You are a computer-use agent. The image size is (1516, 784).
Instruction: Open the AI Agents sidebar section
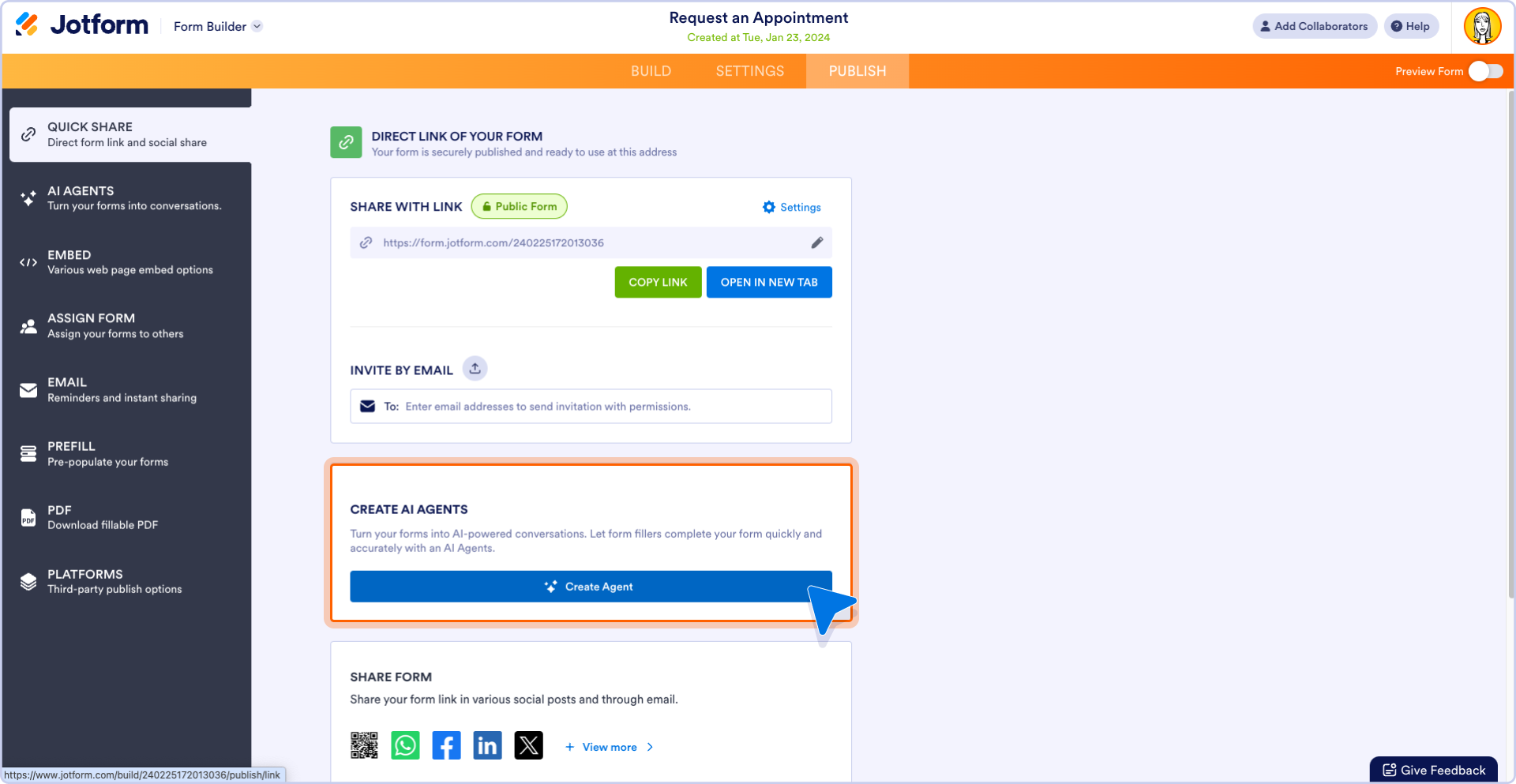pyautogui.click(x=126, y=198)
